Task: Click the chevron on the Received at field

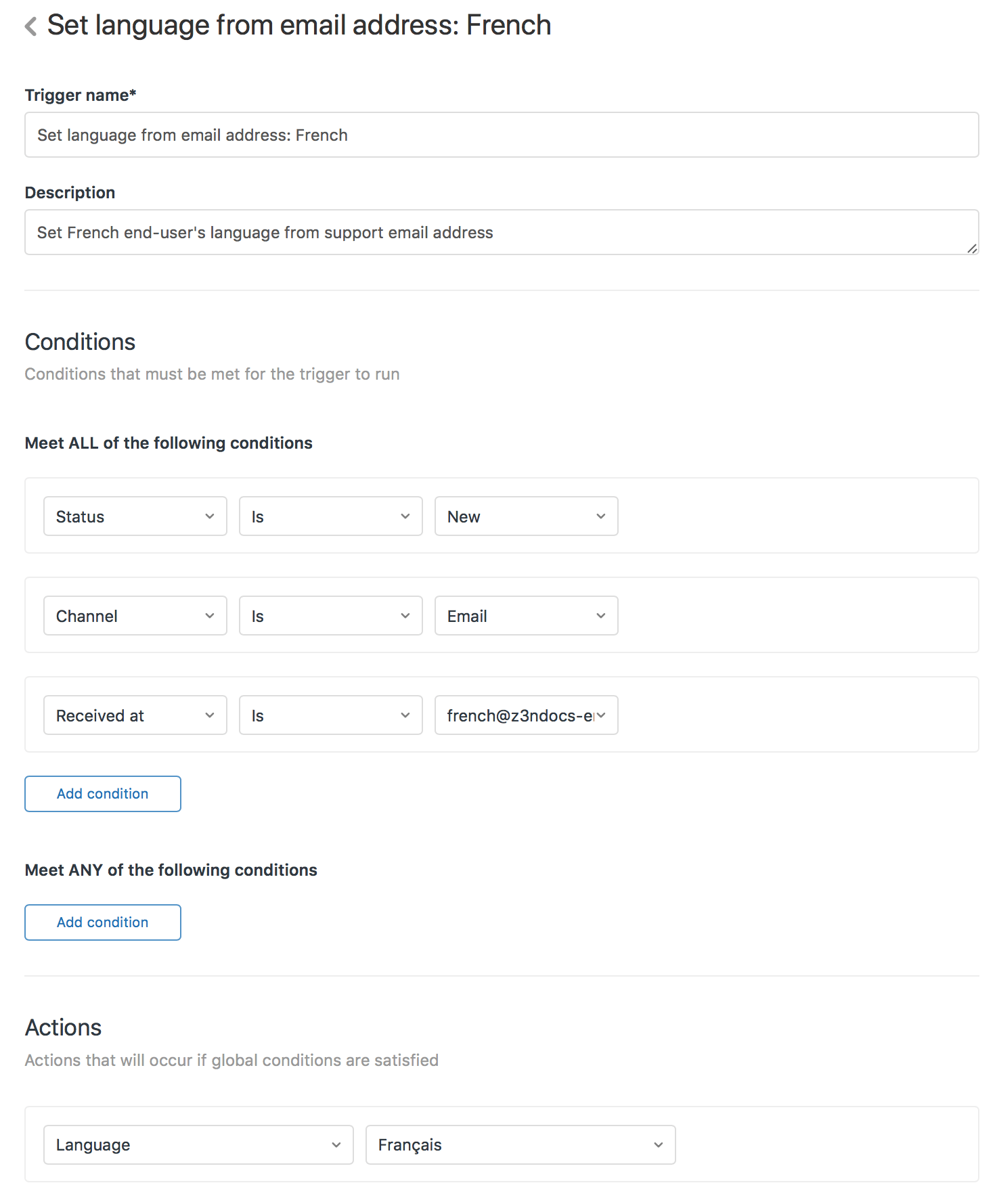Action: (x=209, y=715)
